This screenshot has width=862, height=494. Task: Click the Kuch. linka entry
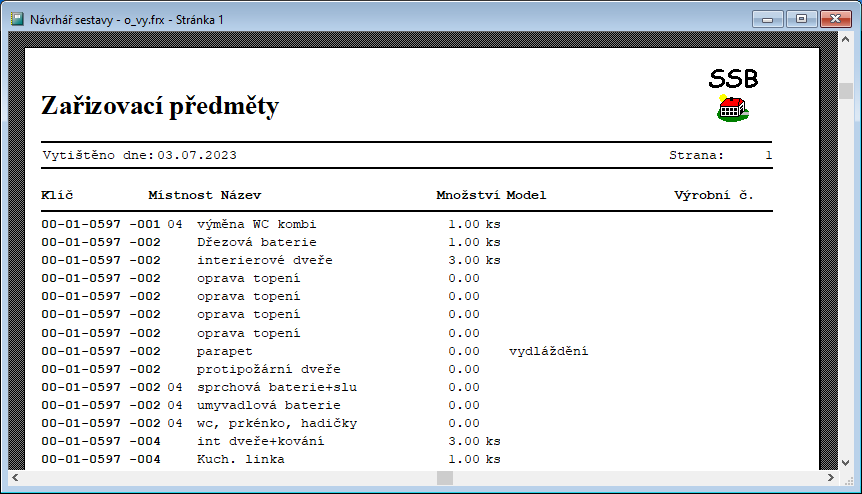tap(240, 459)
